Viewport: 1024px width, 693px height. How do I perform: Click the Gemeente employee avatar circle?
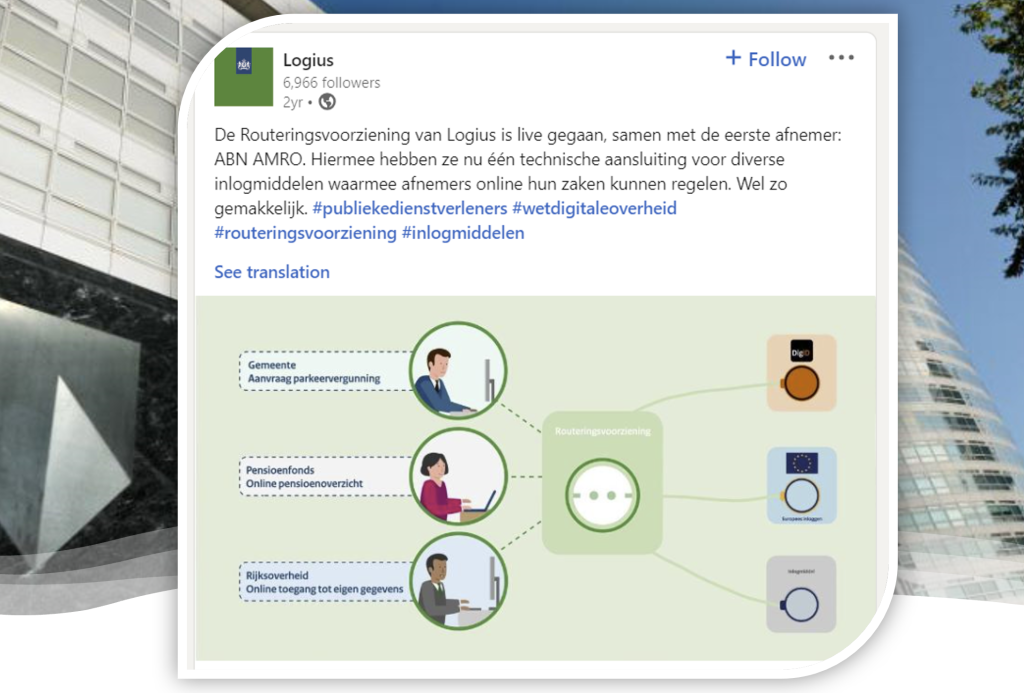coord(457,372)
